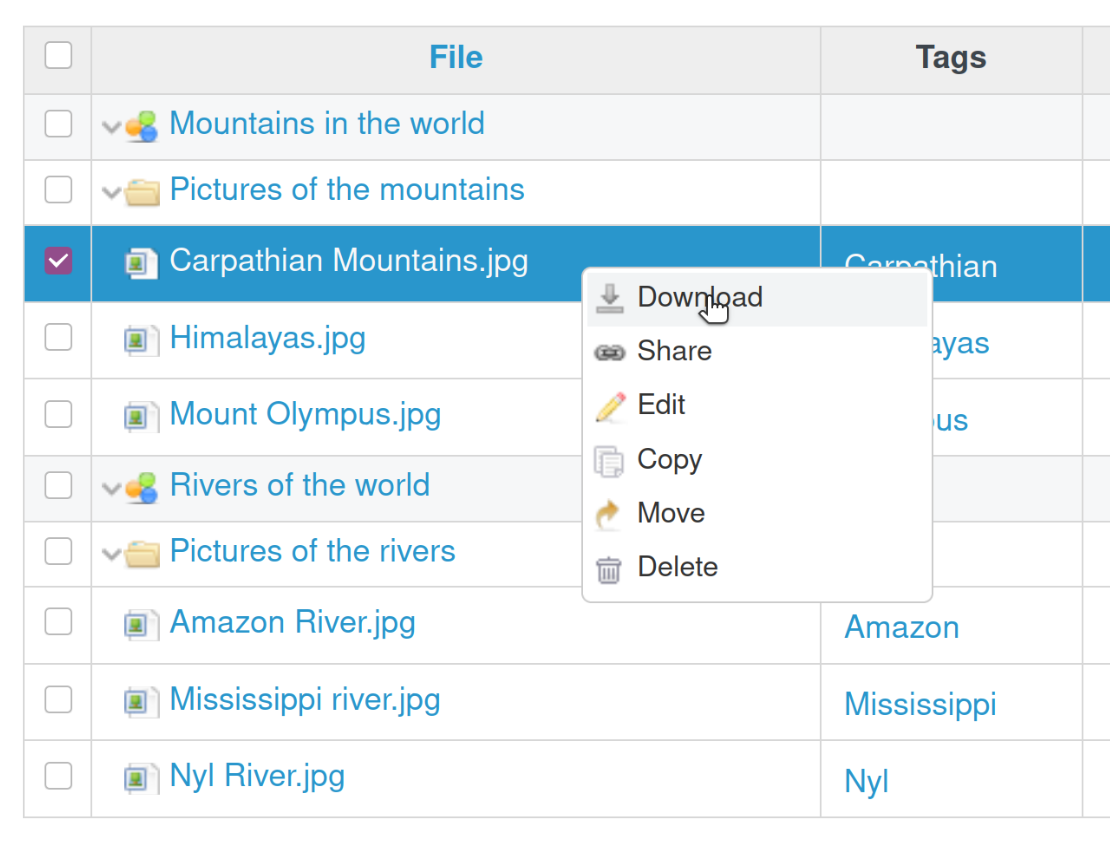Viewport: 1110px width, 854px height.
Task: Sort by clicking the File column header
Action: coord(455,57)
